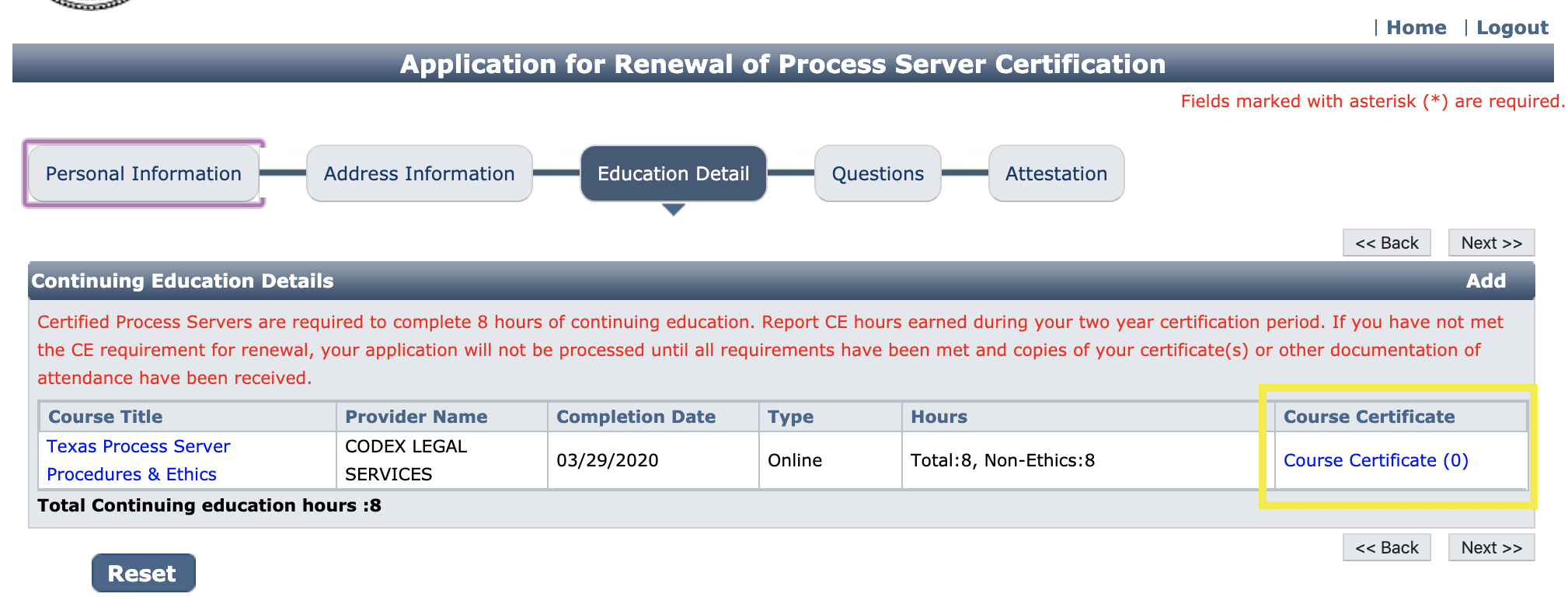Click the Hours column header
The image size is (1568, 611).
1089,417
